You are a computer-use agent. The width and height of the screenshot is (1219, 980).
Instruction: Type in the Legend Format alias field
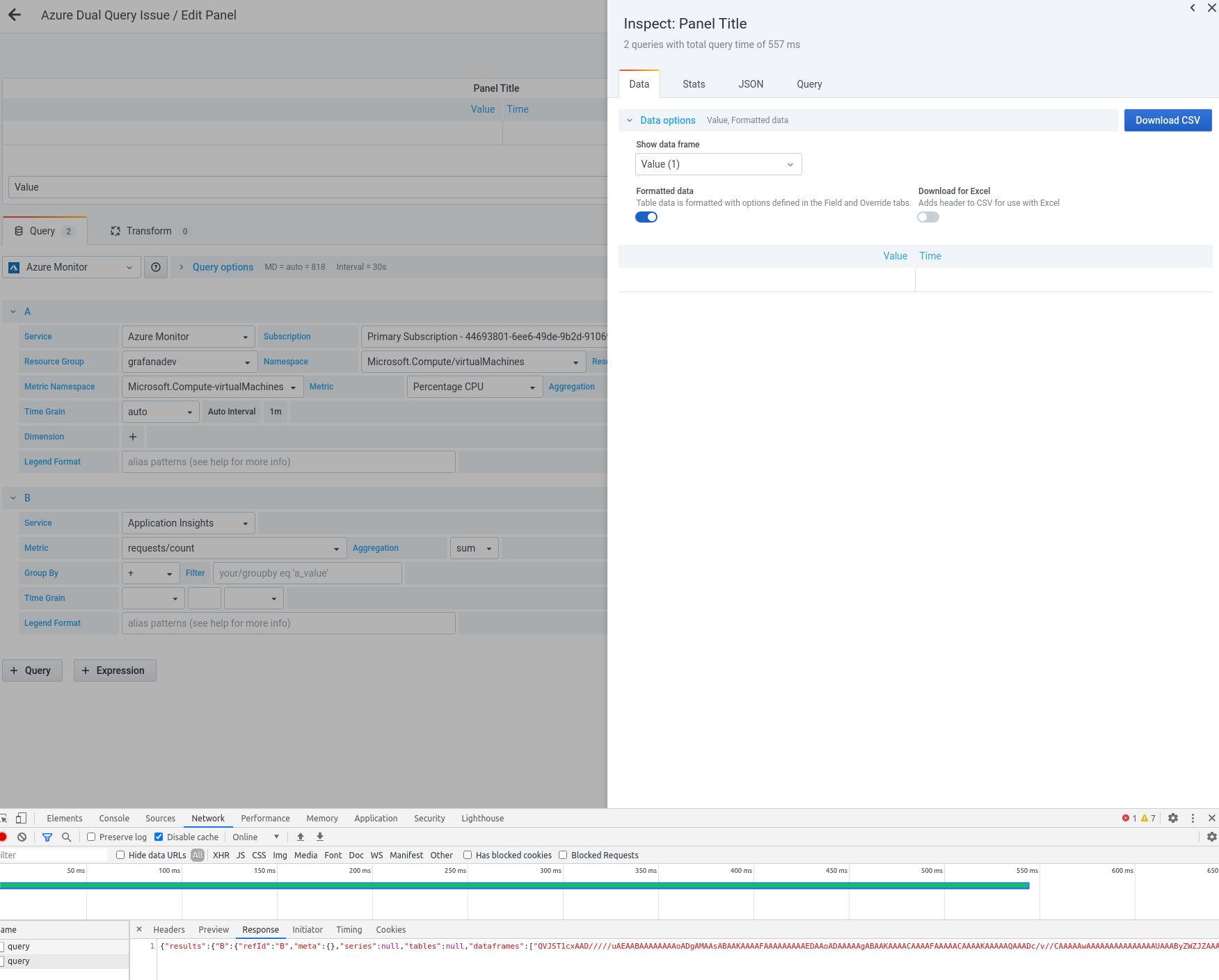pyautogui.click(x=288, y=462)
